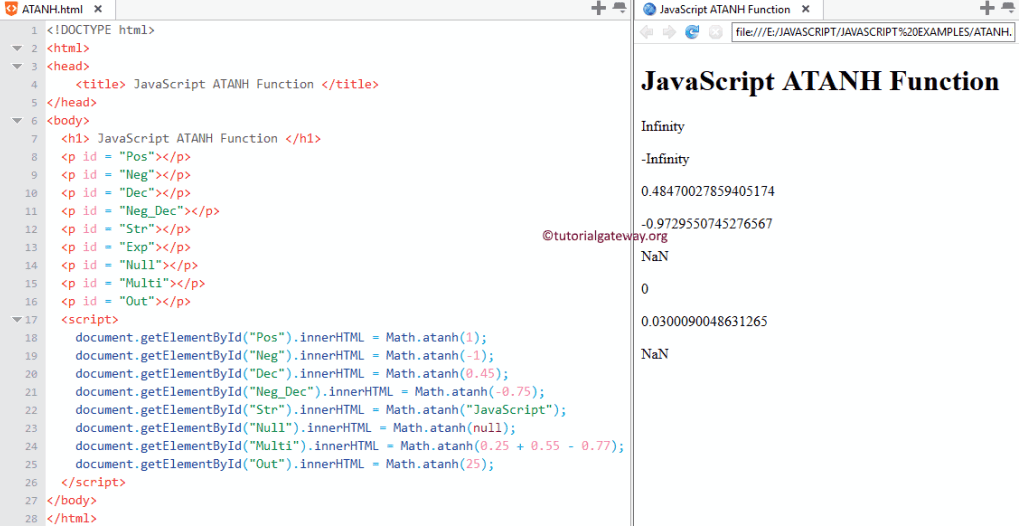
Task: Click the Math.atanh("JavaScript") statement
Action: (321, 410)
